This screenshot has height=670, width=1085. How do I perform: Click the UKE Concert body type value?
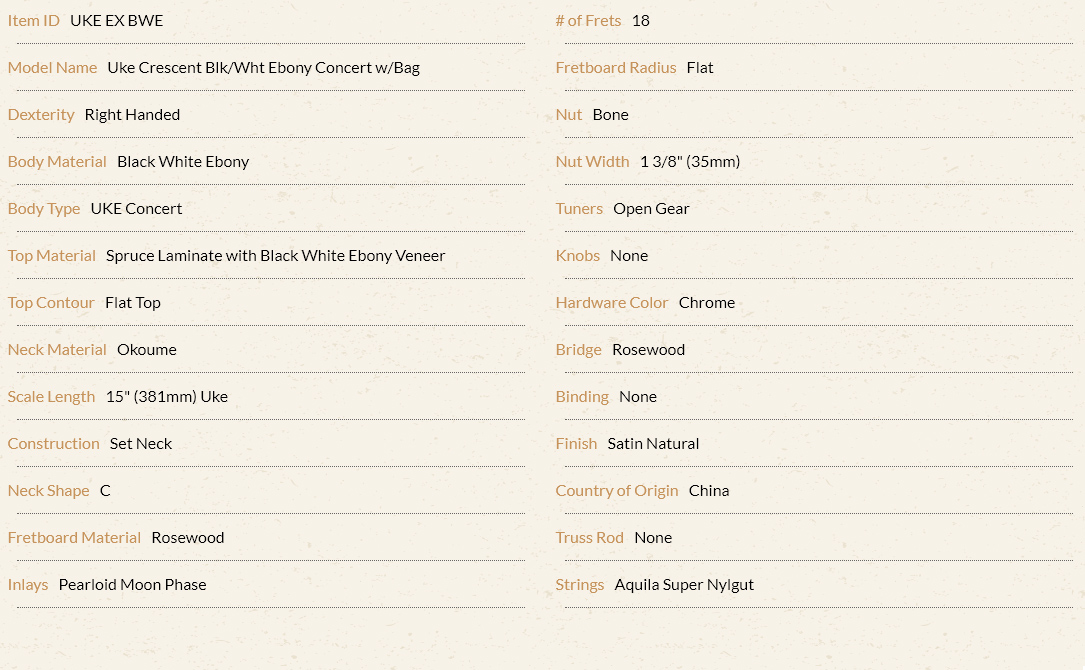(136, 209)
